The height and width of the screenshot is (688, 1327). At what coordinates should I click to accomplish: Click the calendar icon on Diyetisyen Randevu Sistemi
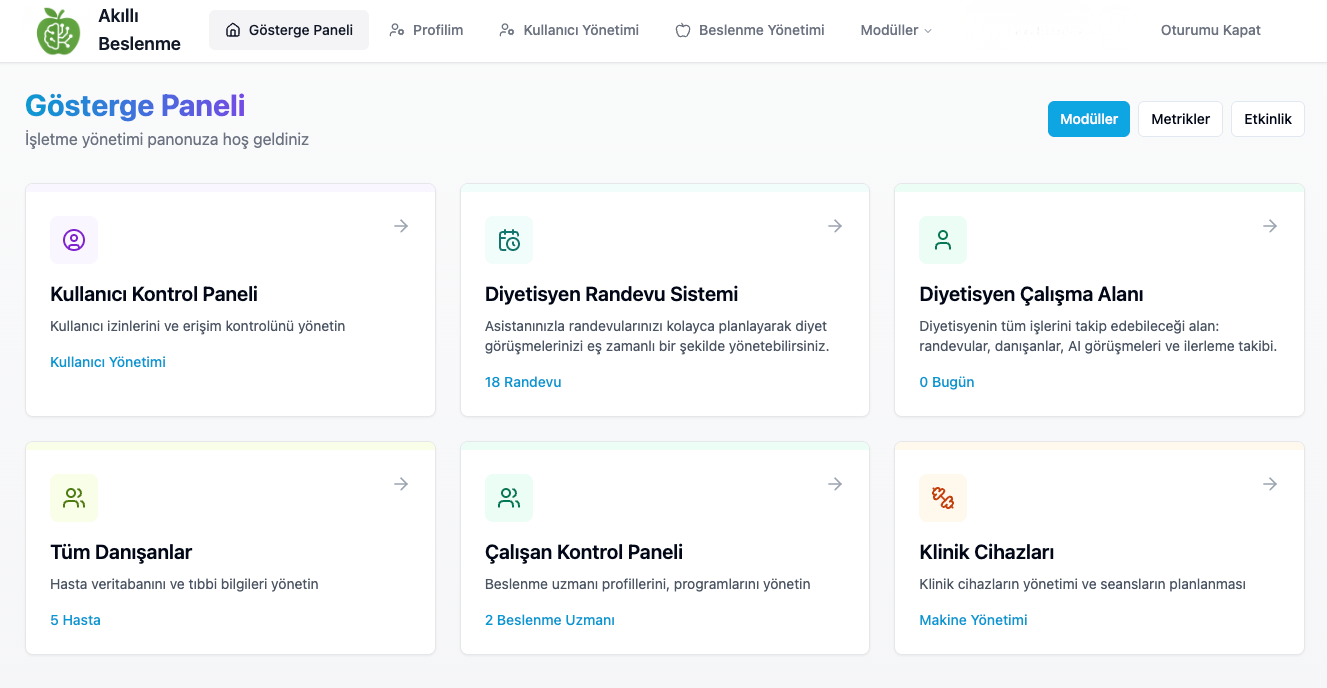[509, 240]
